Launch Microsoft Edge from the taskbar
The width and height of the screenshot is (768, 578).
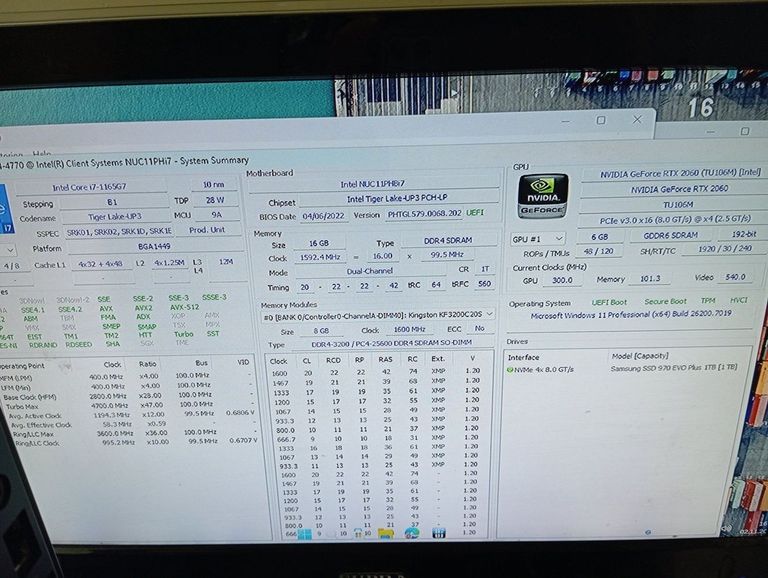click(x=412, y=533)
